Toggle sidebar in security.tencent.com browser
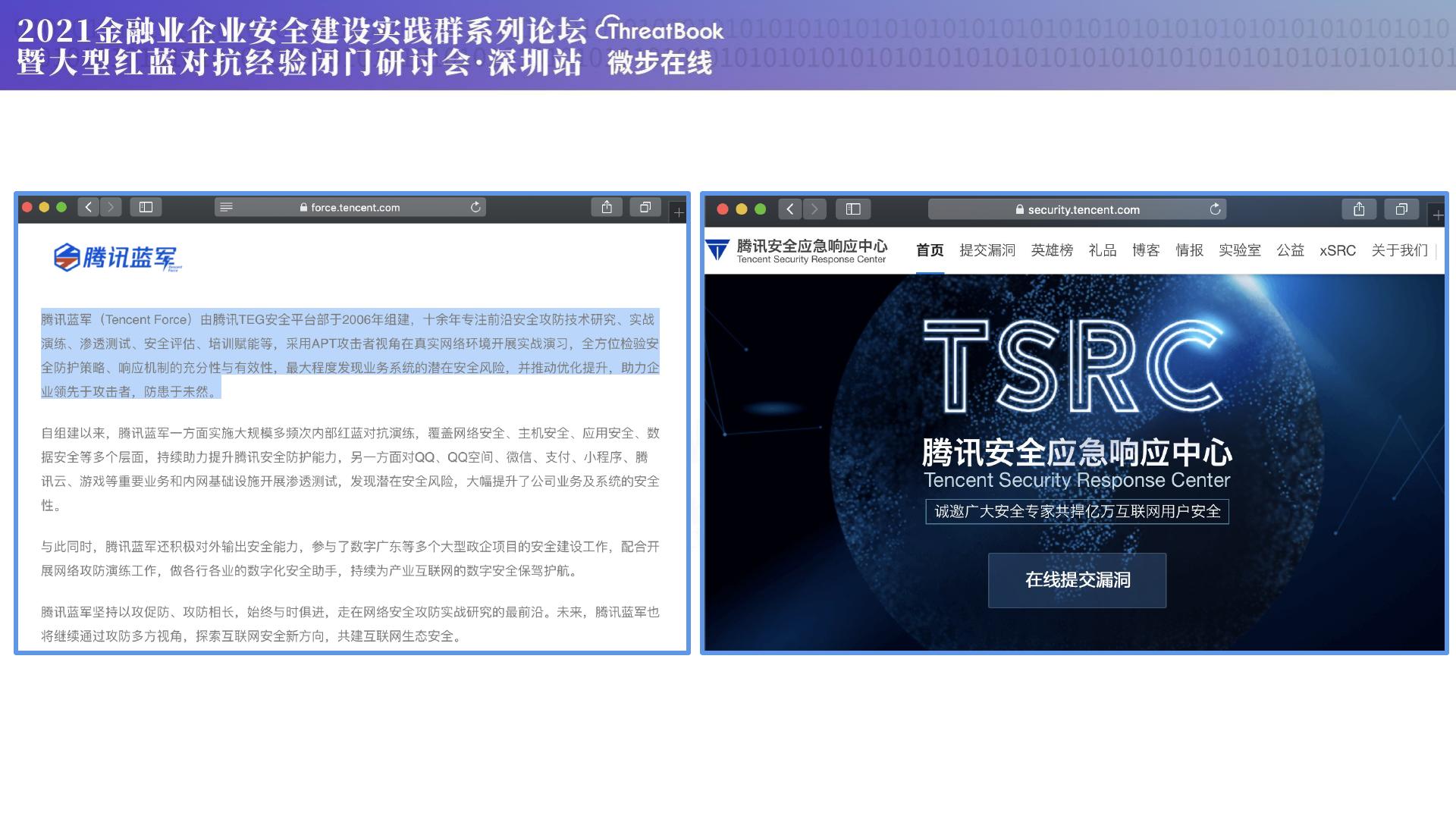Screen dimensions: 1456x819 pos(853,209)
